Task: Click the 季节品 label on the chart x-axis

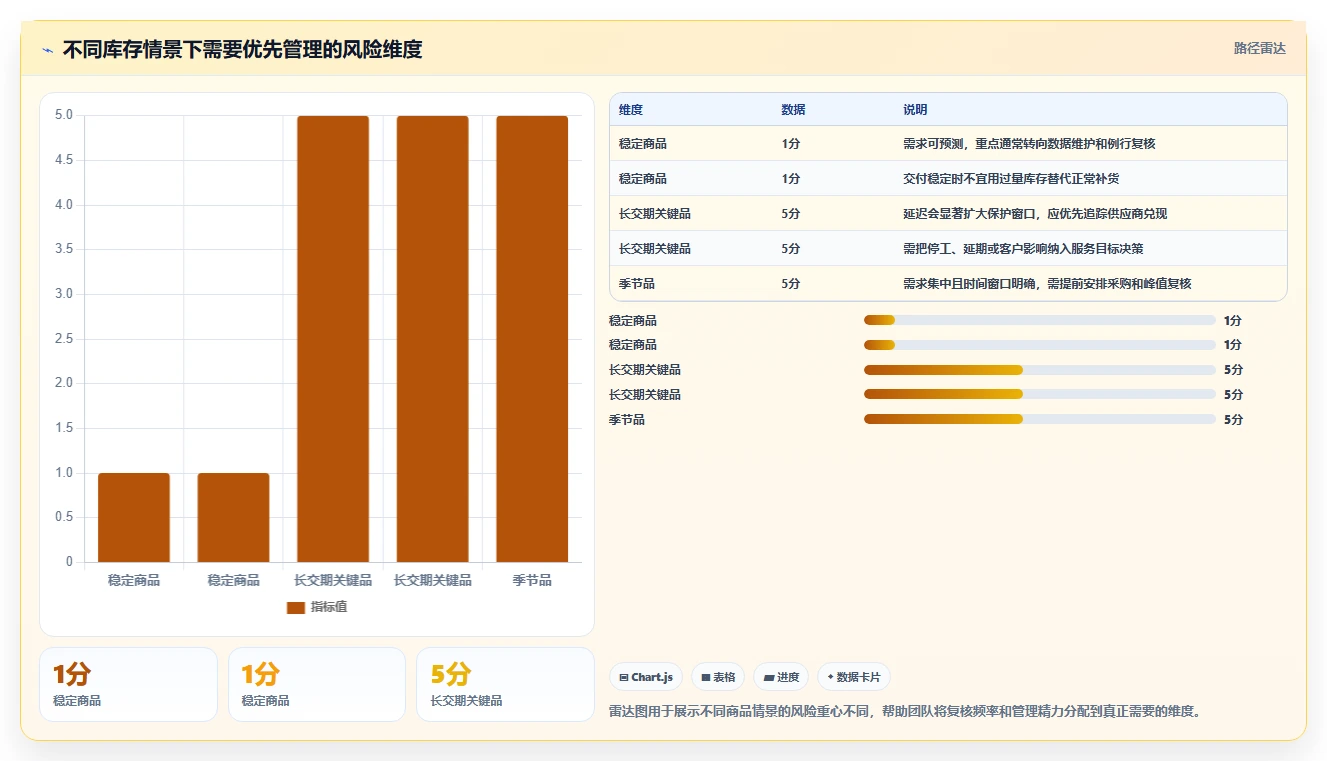Action: click(x=532, y=580)
